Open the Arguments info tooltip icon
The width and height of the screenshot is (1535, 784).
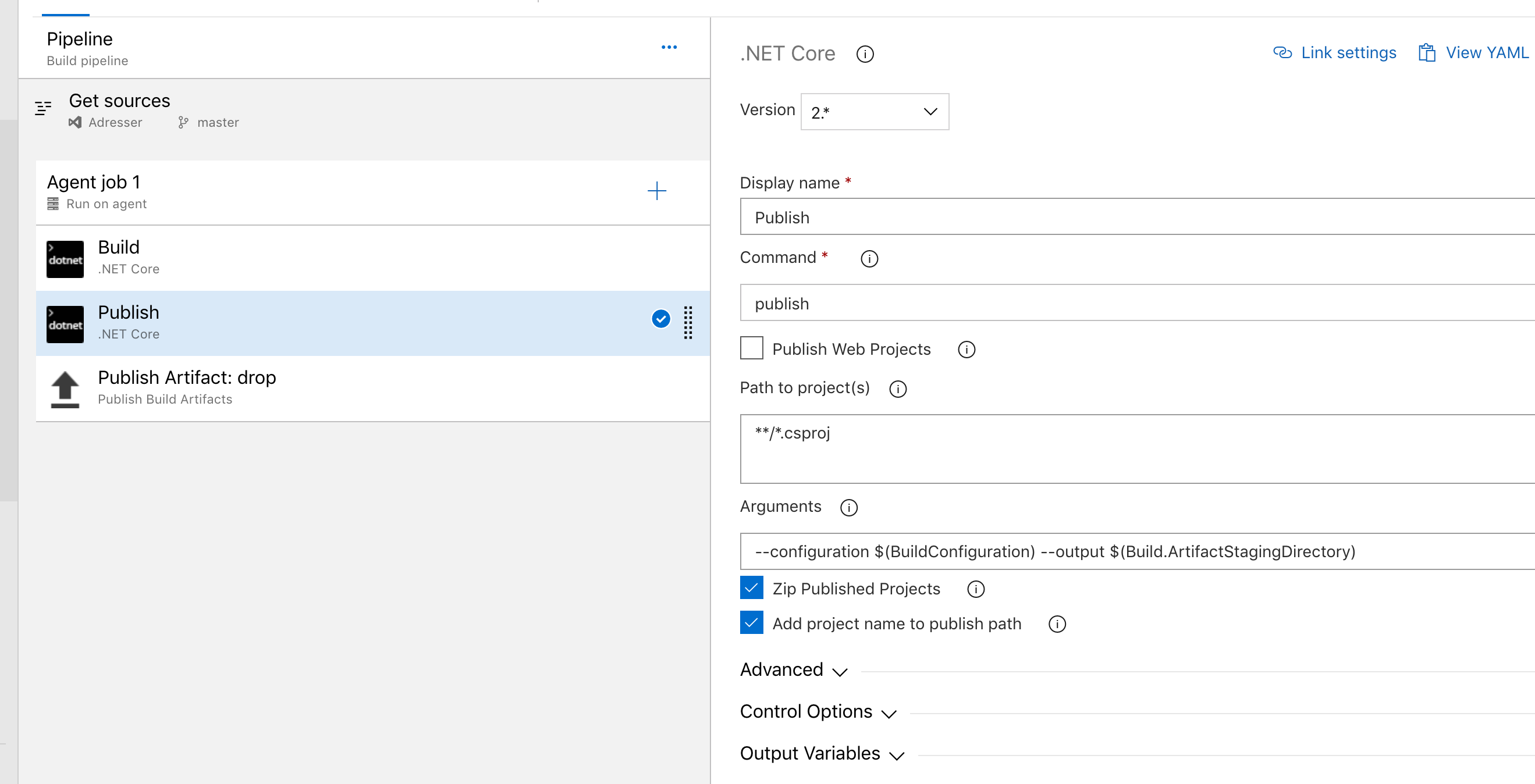(848, 508)
